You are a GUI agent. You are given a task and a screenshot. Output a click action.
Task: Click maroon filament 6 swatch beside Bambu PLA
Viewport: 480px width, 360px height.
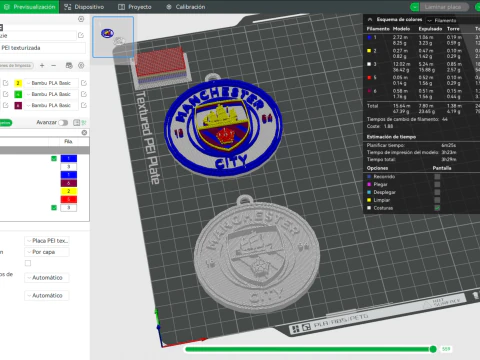(18, 105)
